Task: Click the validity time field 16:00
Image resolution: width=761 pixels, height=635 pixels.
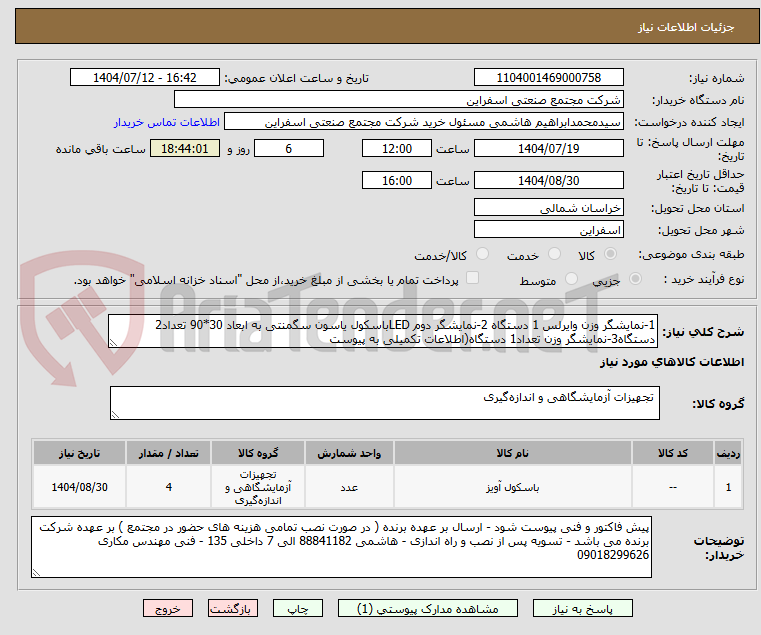Action: tap(397, 181)
